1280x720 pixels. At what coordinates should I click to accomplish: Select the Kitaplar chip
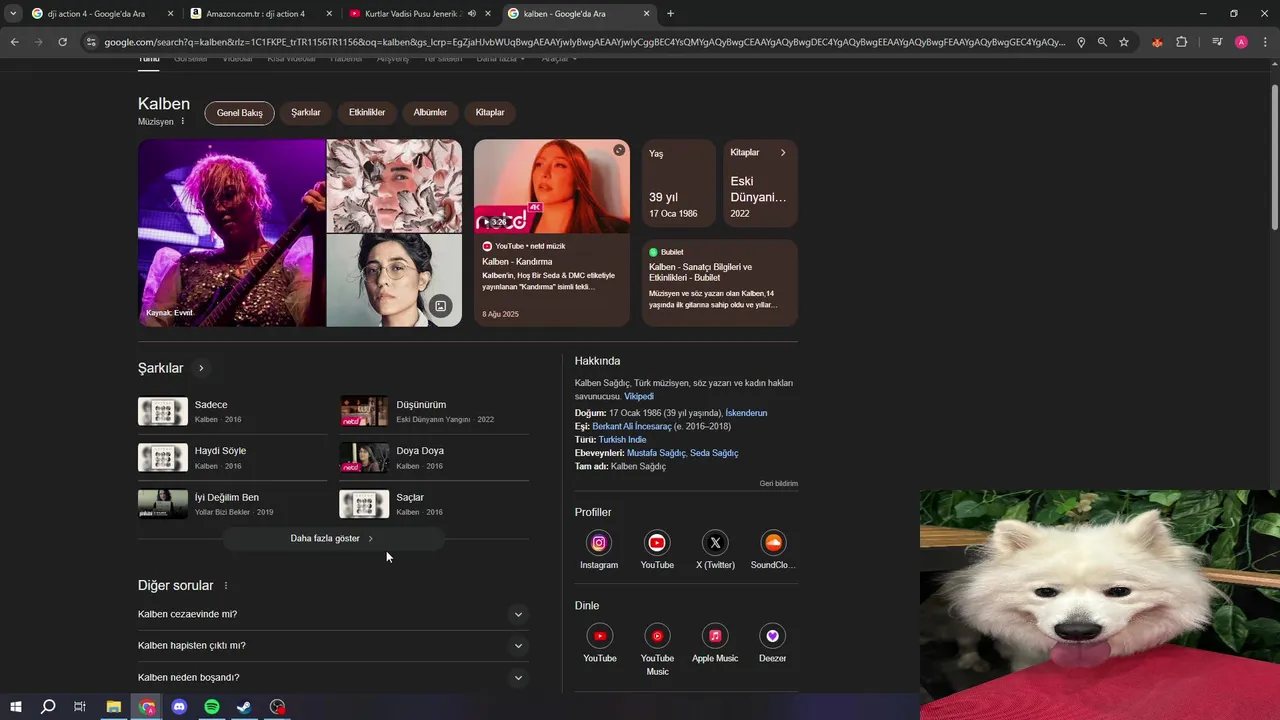[x=490, y=113]
